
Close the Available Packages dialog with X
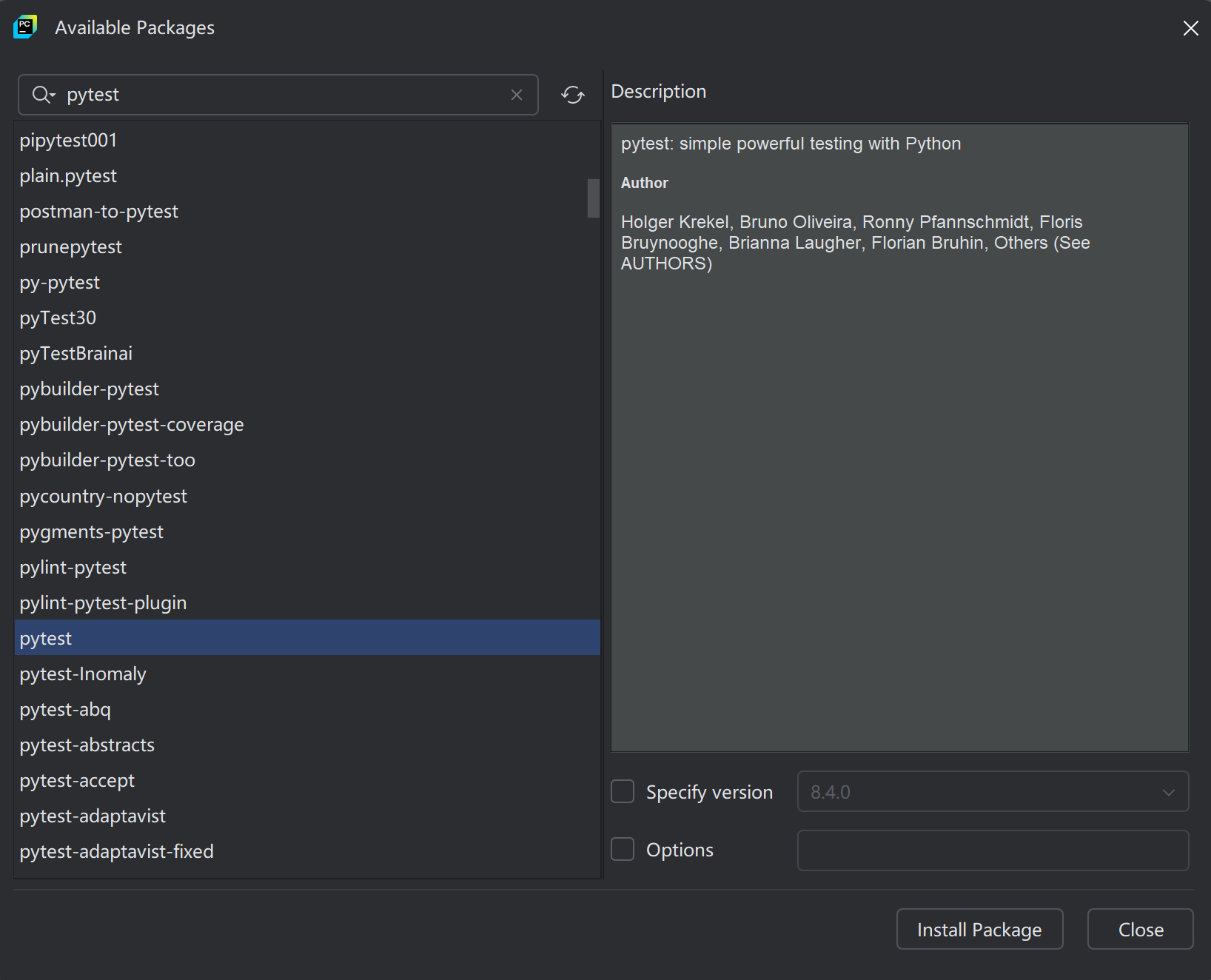pos(1190,28)
